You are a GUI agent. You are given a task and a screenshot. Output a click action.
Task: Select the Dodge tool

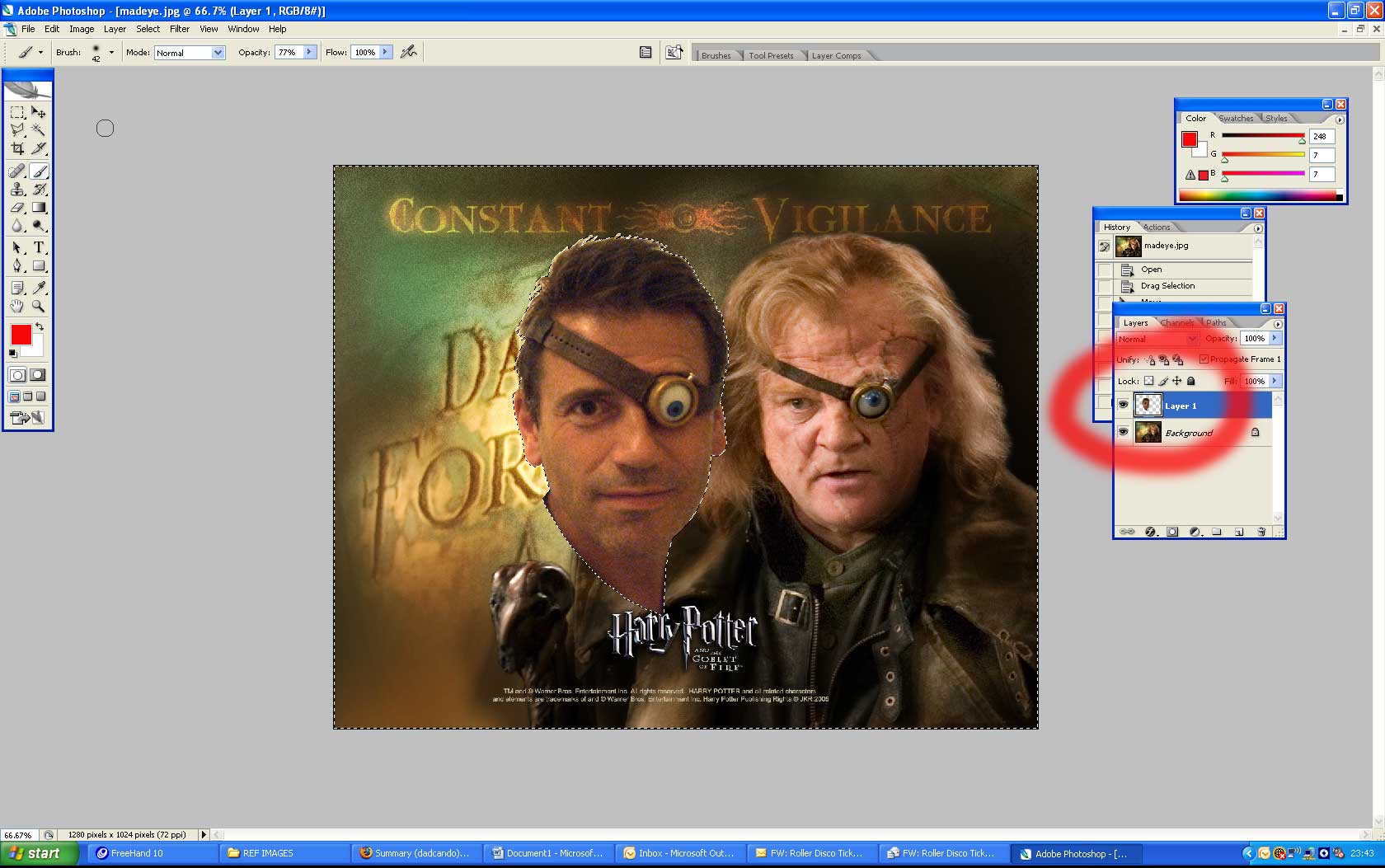click(x=39, y=226)
